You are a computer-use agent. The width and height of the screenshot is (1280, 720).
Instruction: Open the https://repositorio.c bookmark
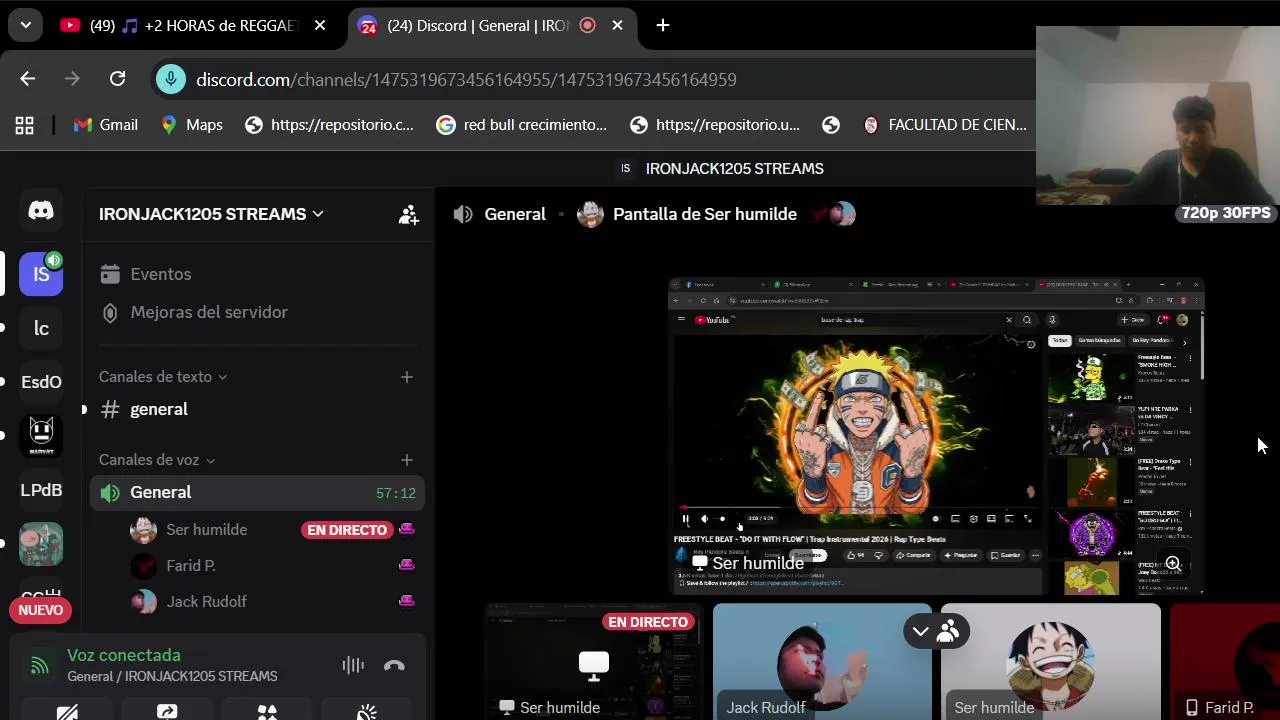coord(329,125)
